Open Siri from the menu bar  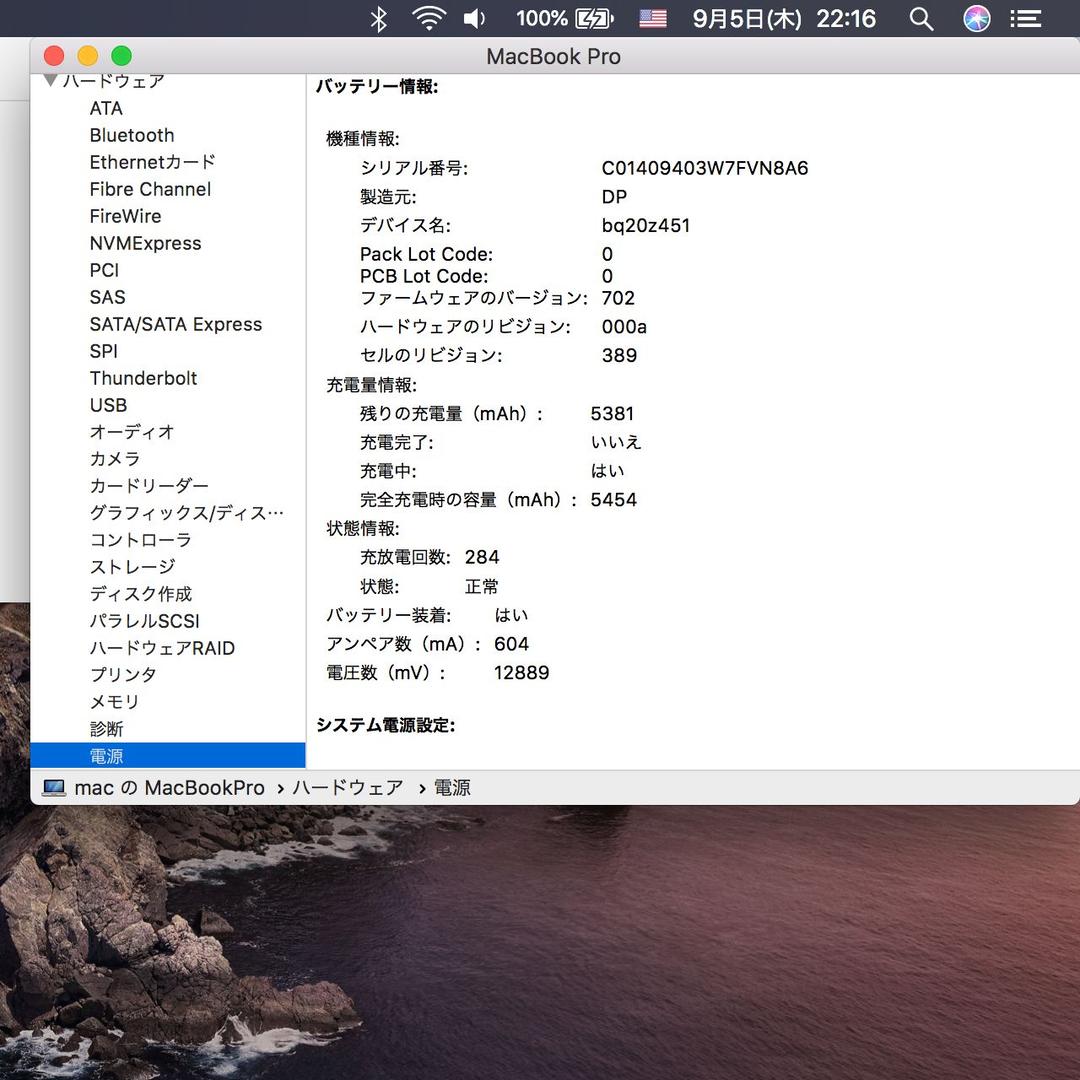(976, 18)
